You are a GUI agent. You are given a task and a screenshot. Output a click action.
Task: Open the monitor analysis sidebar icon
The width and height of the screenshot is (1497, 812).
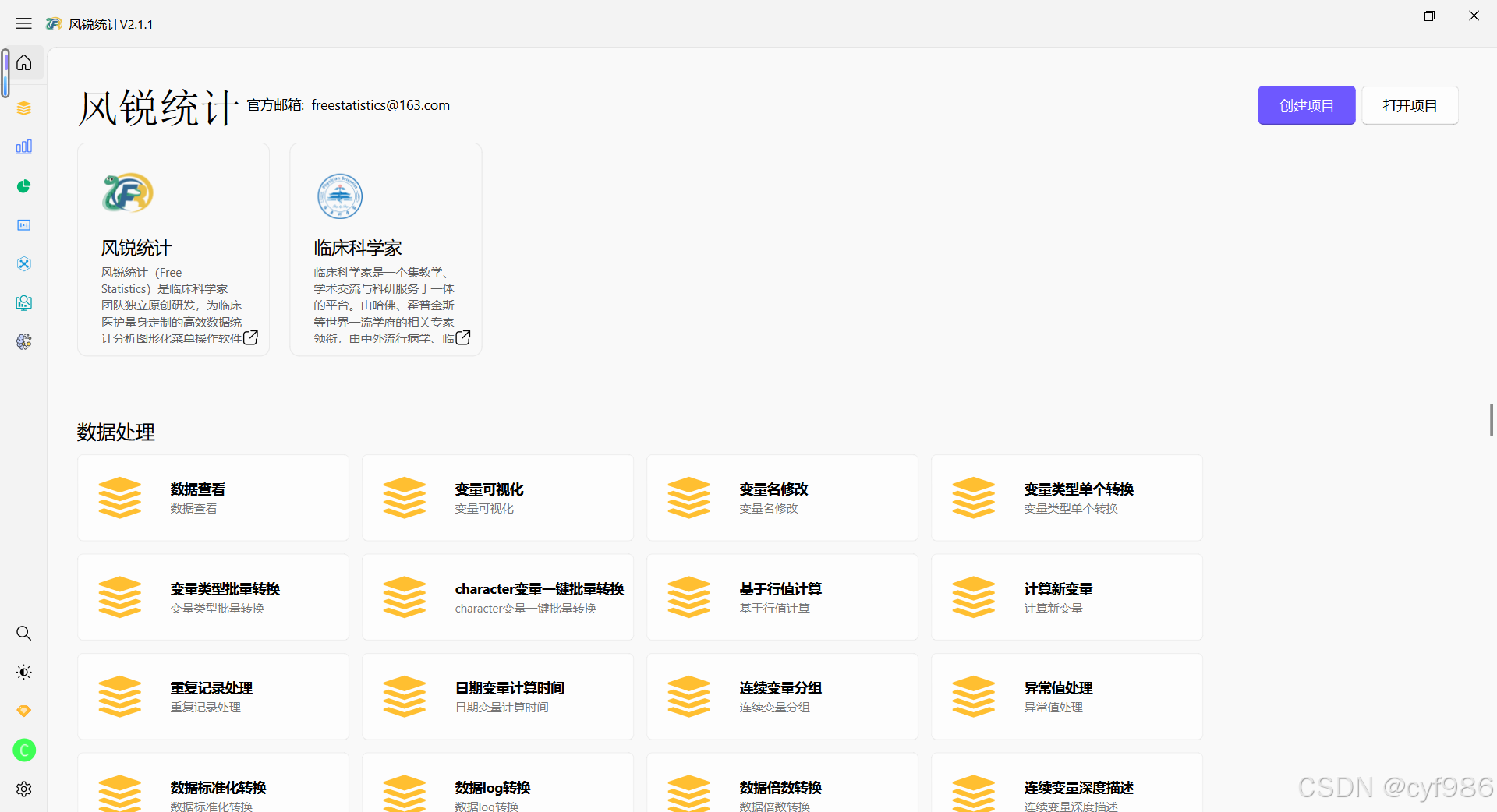pyautogui.click(x=24, y=303)
